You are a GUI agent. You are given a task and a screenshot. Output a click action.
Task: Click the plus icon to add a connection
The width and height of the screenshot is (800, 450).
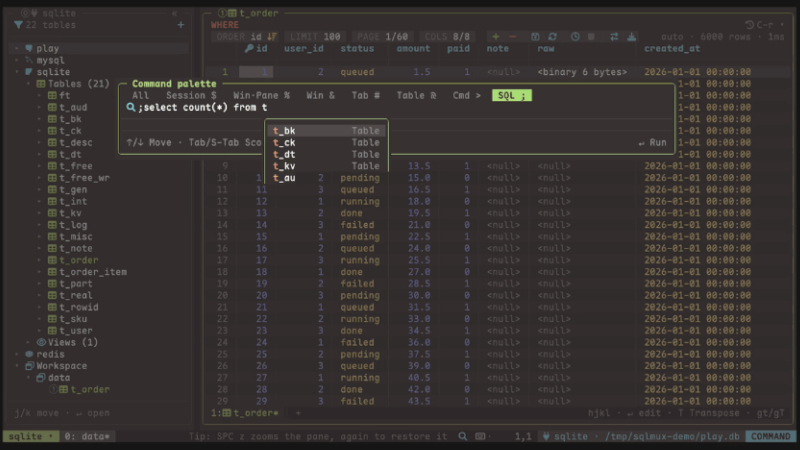tap(181, 24)
